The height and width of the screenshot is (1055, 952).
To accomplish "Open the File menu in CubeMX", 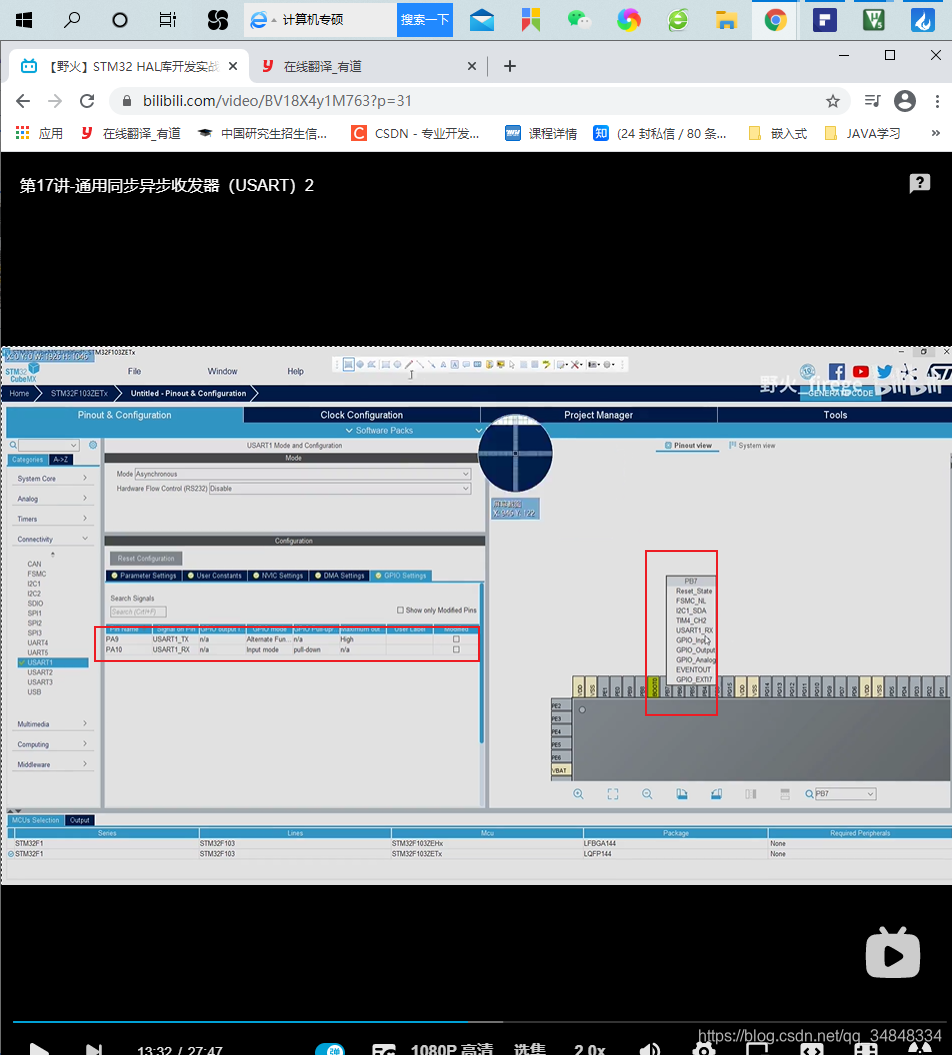I will click(x=135, y=371).
